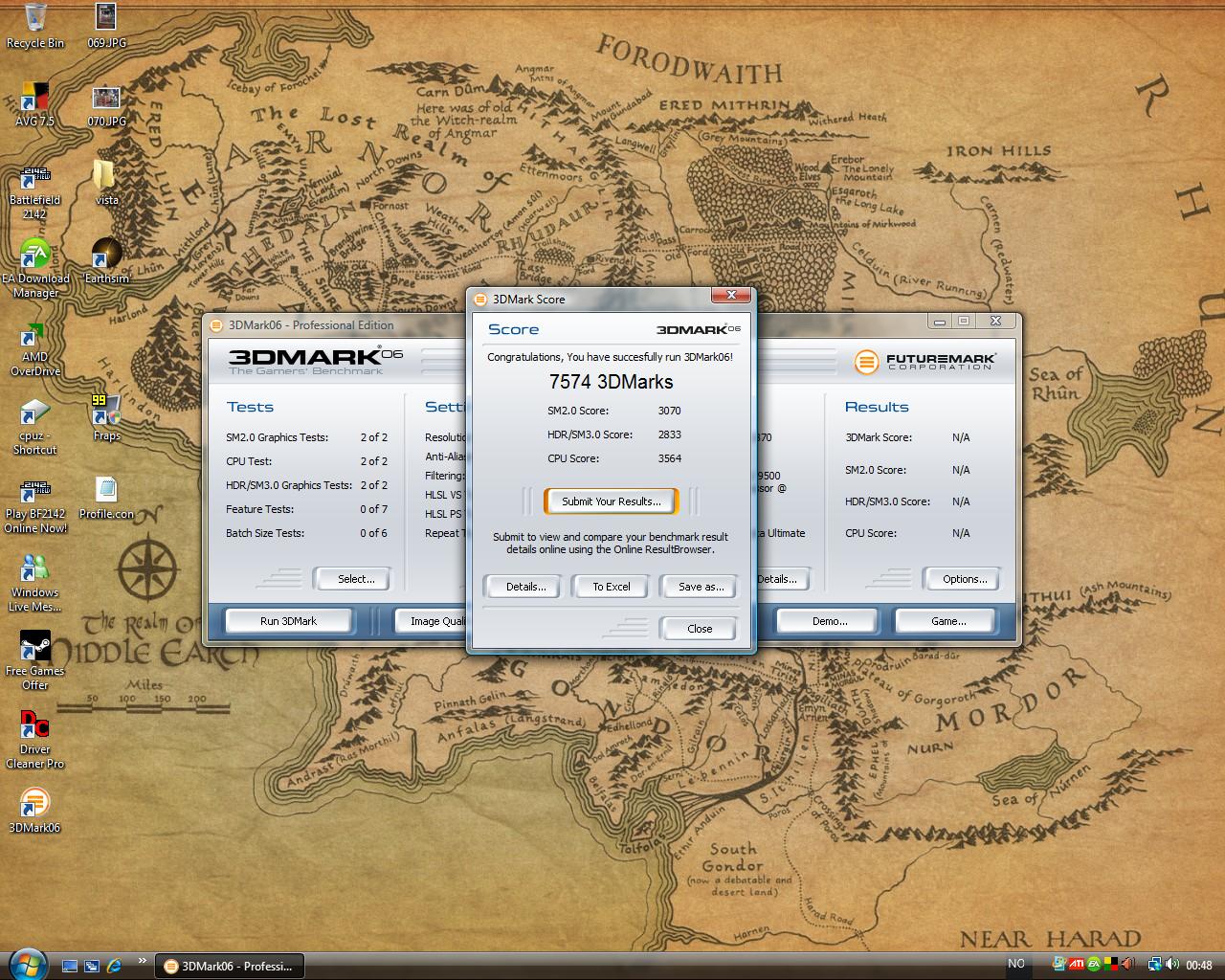
Task: Click the 7574 3DMarks score text
Action: tap(611, 382)
